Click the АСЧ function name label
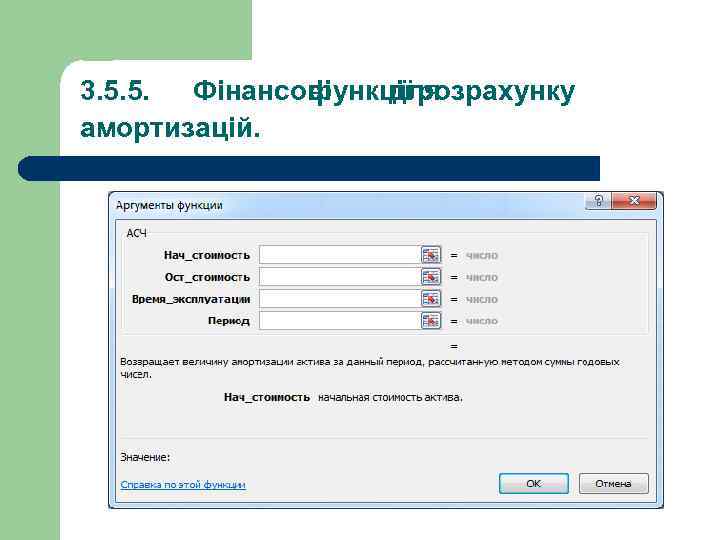 click(136, 233)
